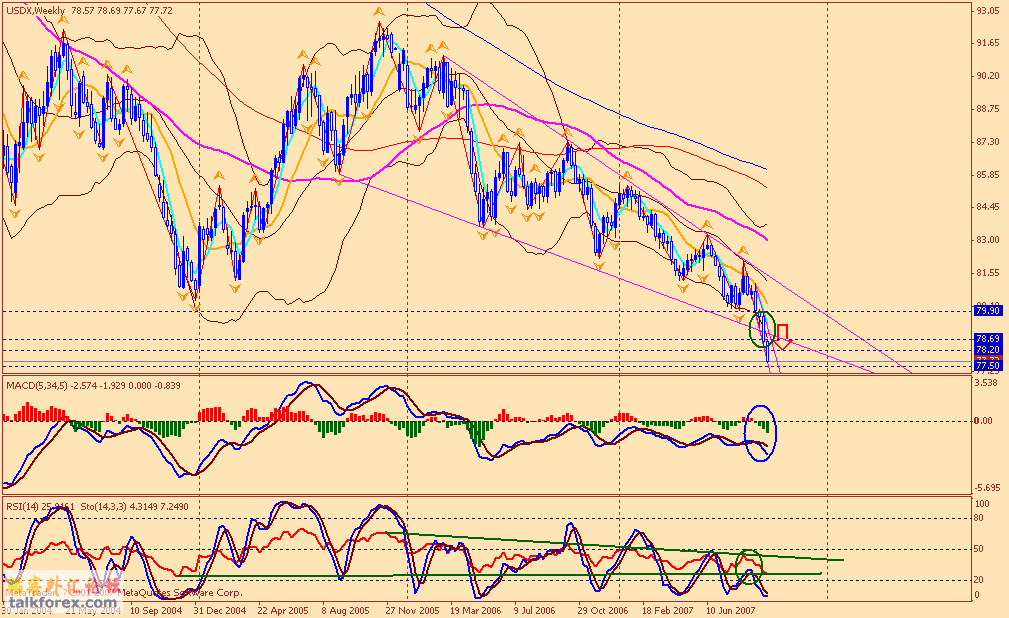Click the 81.55 price scale value

988,272
